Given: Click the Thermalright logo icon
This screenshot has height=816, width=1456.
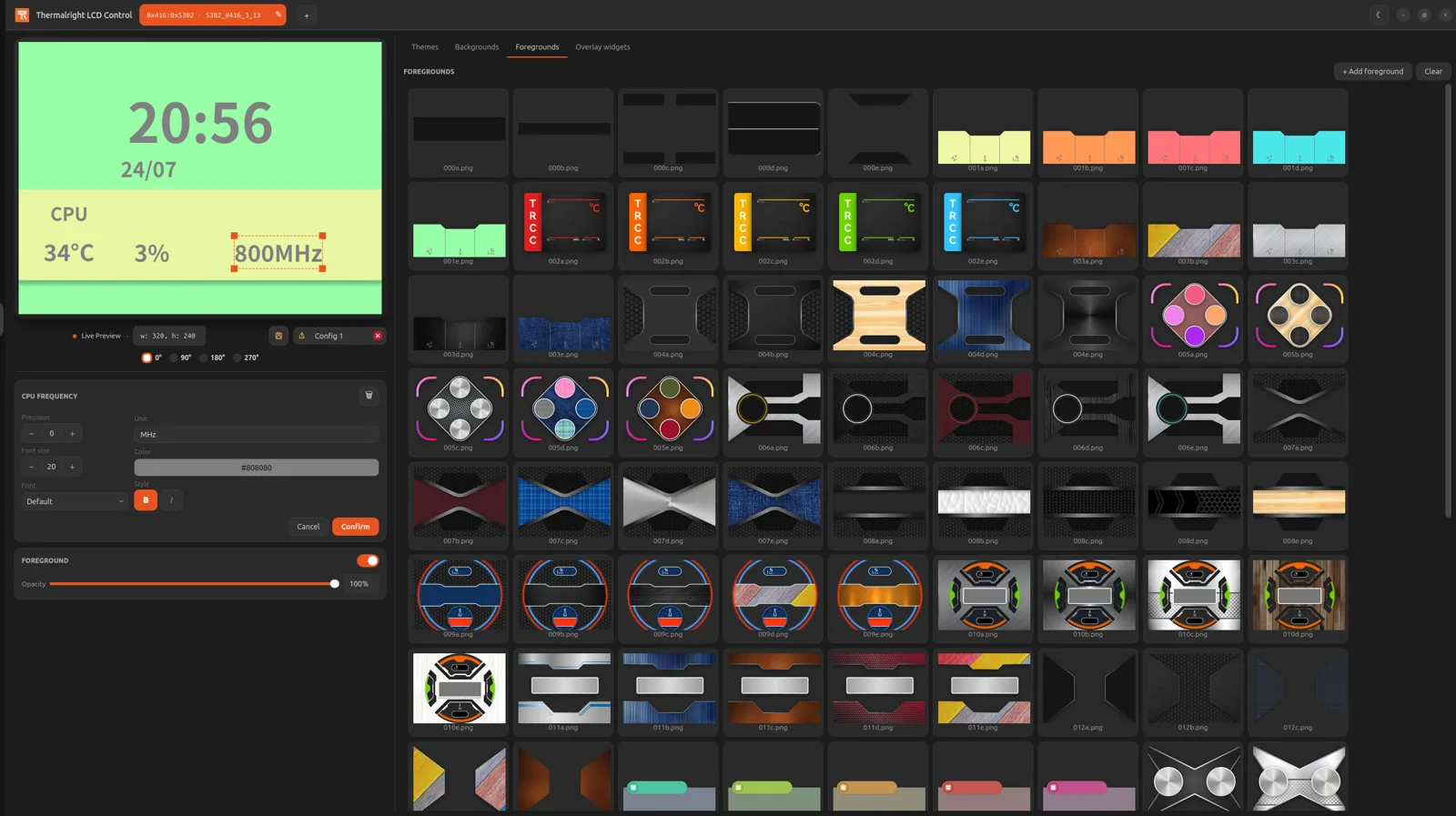Looking at the screenshot, I should (x=22, y=15).
